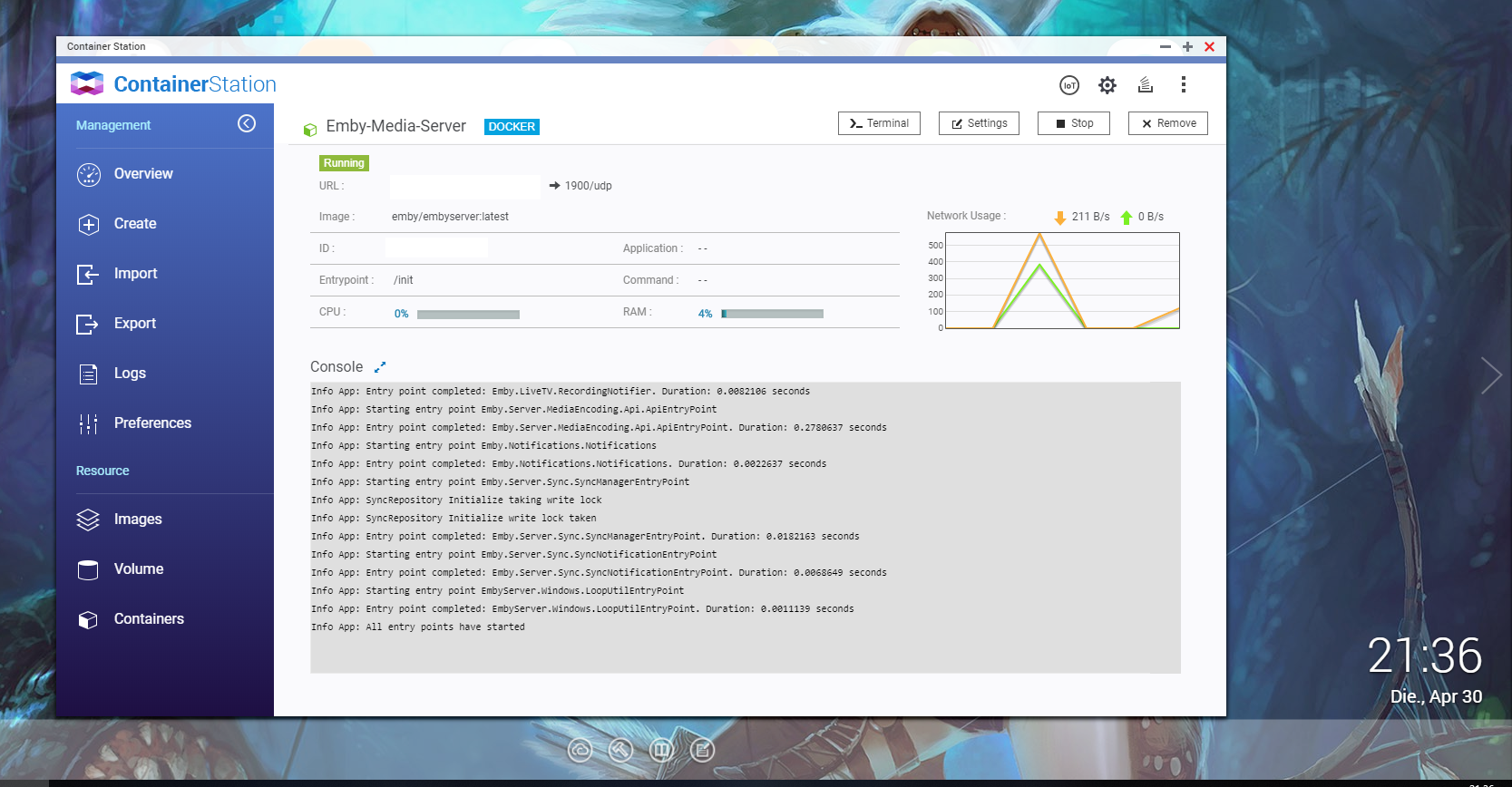This screenshot has width=1512, height=787.
Task: Open the gear settings icon in header
Action: 1107,85
